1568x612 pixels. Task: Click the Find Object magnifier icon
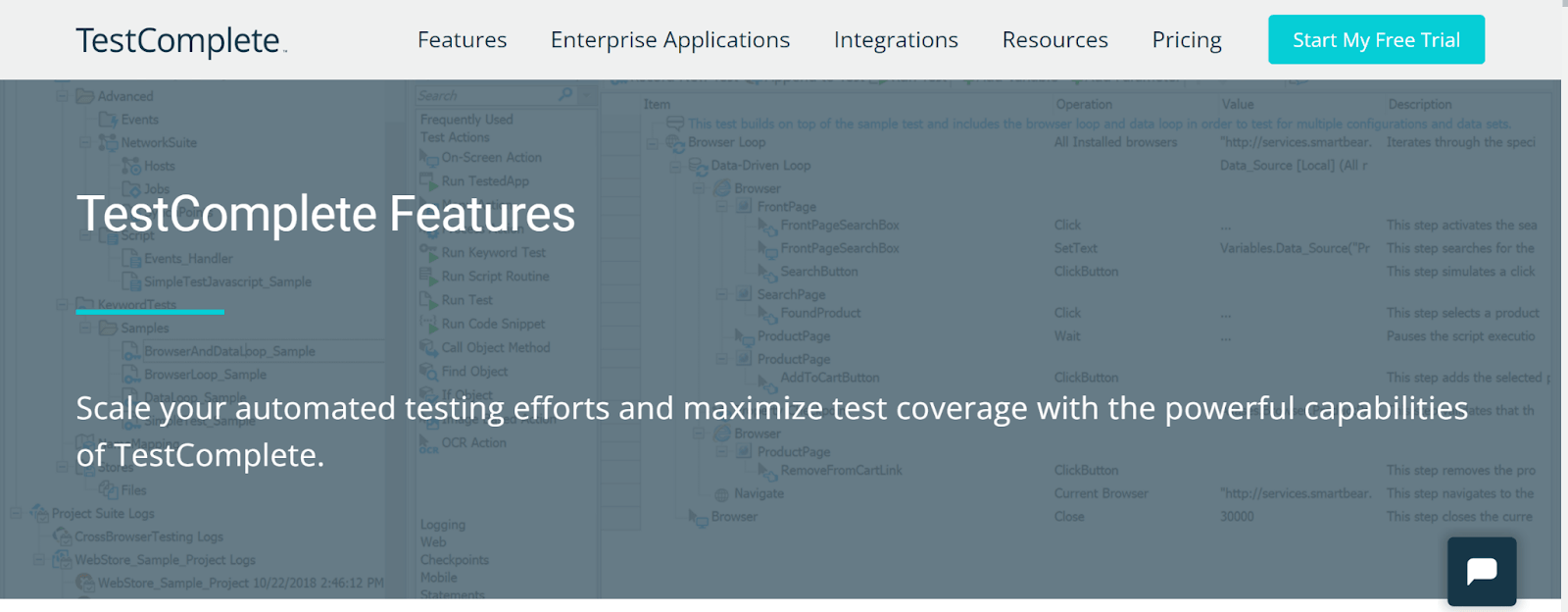pyautogui.click(x=428, y=372)
